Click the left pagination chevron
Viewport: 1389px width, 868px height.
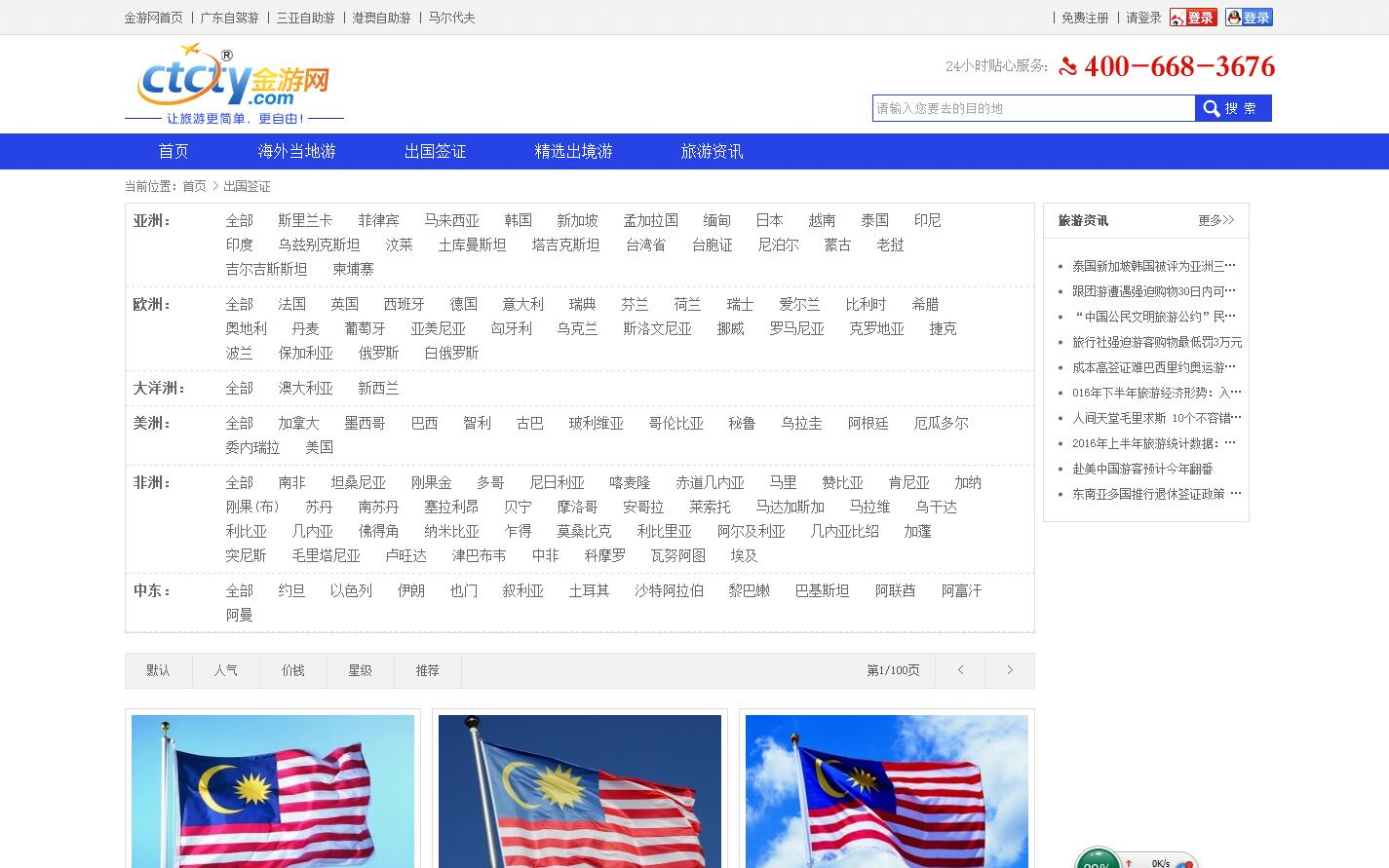(960, 670)
